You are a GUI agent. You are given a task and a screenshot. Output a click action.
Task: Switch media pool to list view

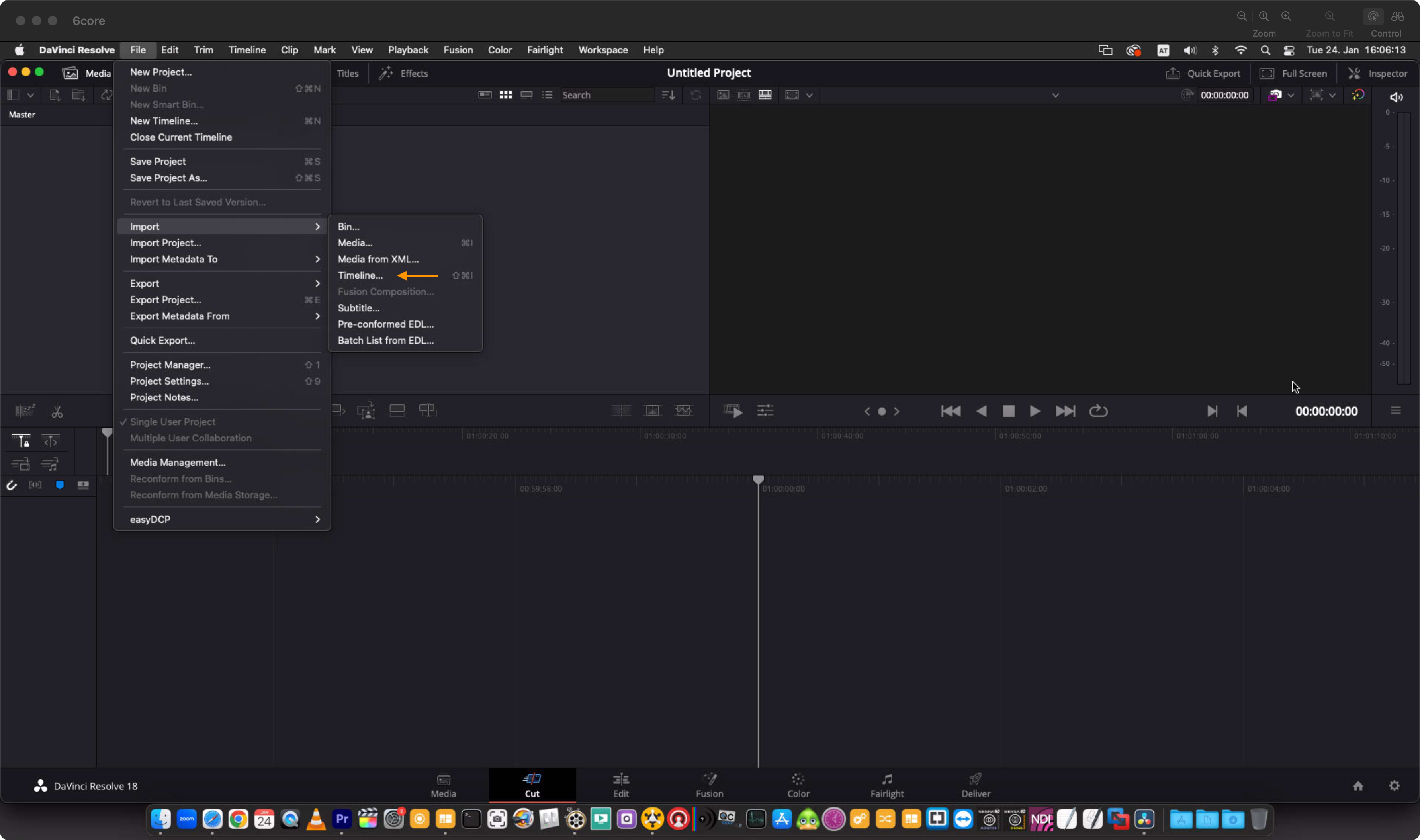tap(547, 95)
